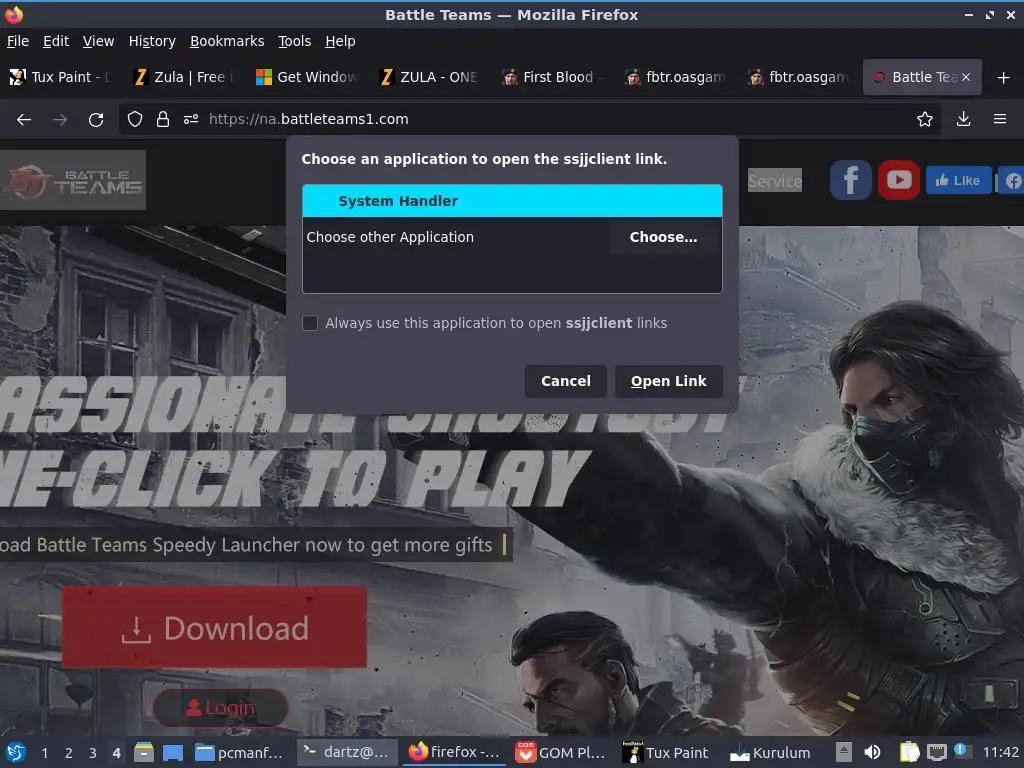Switch to workspace 3 in the pager

(93, 753)
